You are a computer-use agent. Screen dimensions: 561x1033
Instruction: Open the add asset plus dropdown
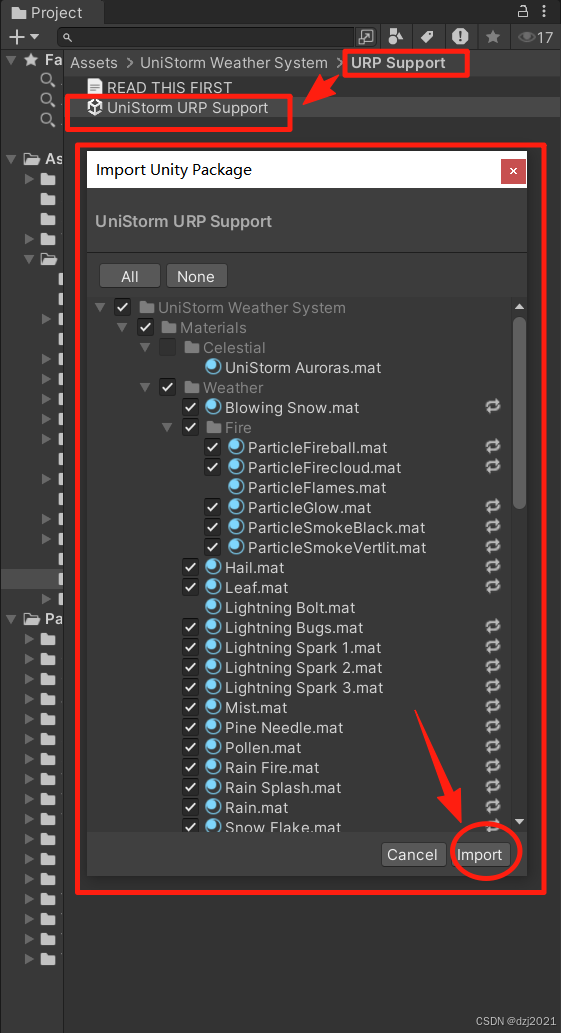(x=24, y=37)
